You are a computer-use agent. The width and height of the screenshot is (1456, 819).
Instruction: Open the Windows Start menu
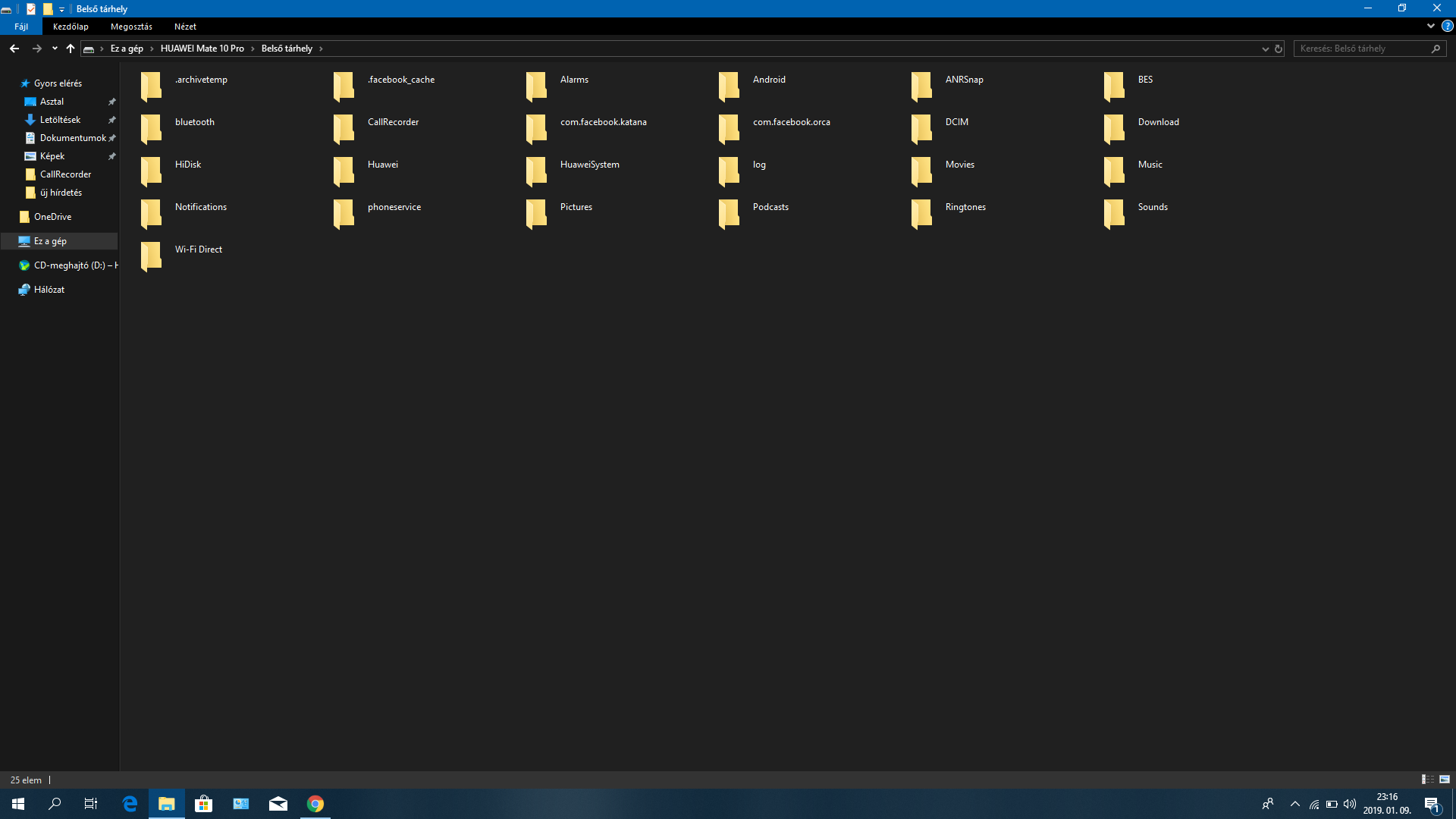click(18, 804)
